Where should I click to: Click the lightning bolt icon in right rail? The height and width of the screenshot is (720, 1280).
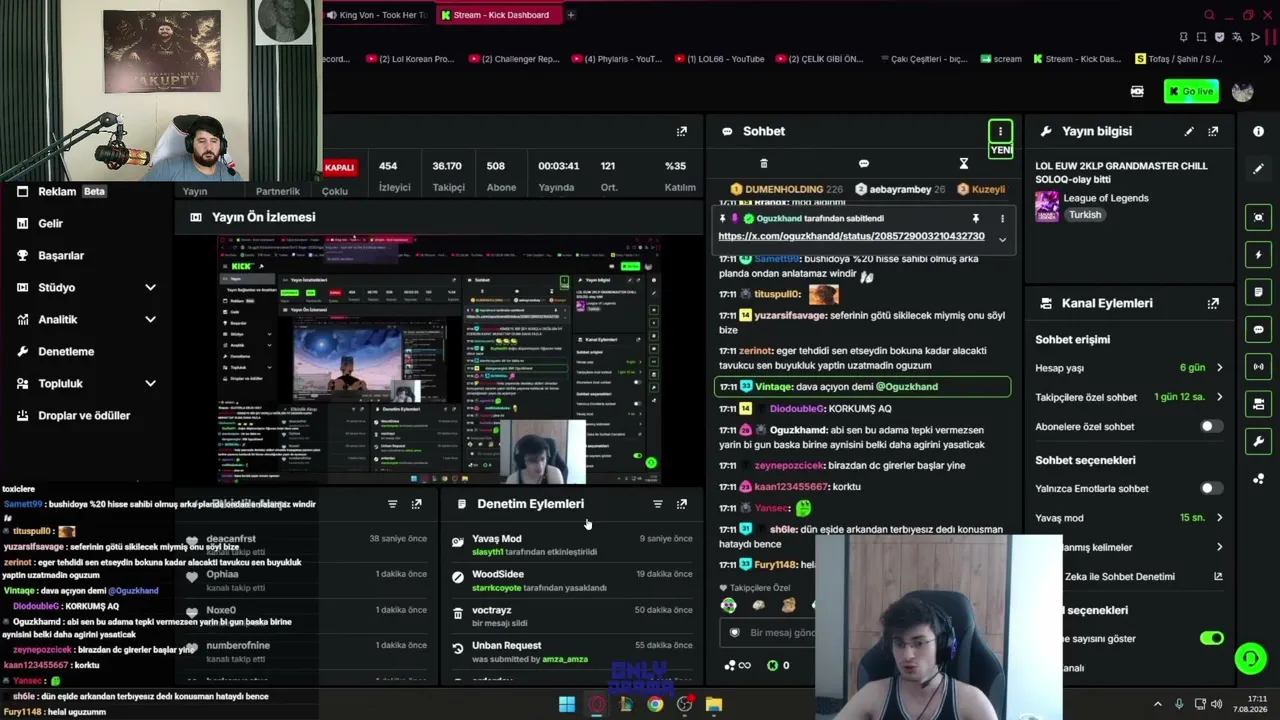pyautogui.click(x=1258, y=255)
